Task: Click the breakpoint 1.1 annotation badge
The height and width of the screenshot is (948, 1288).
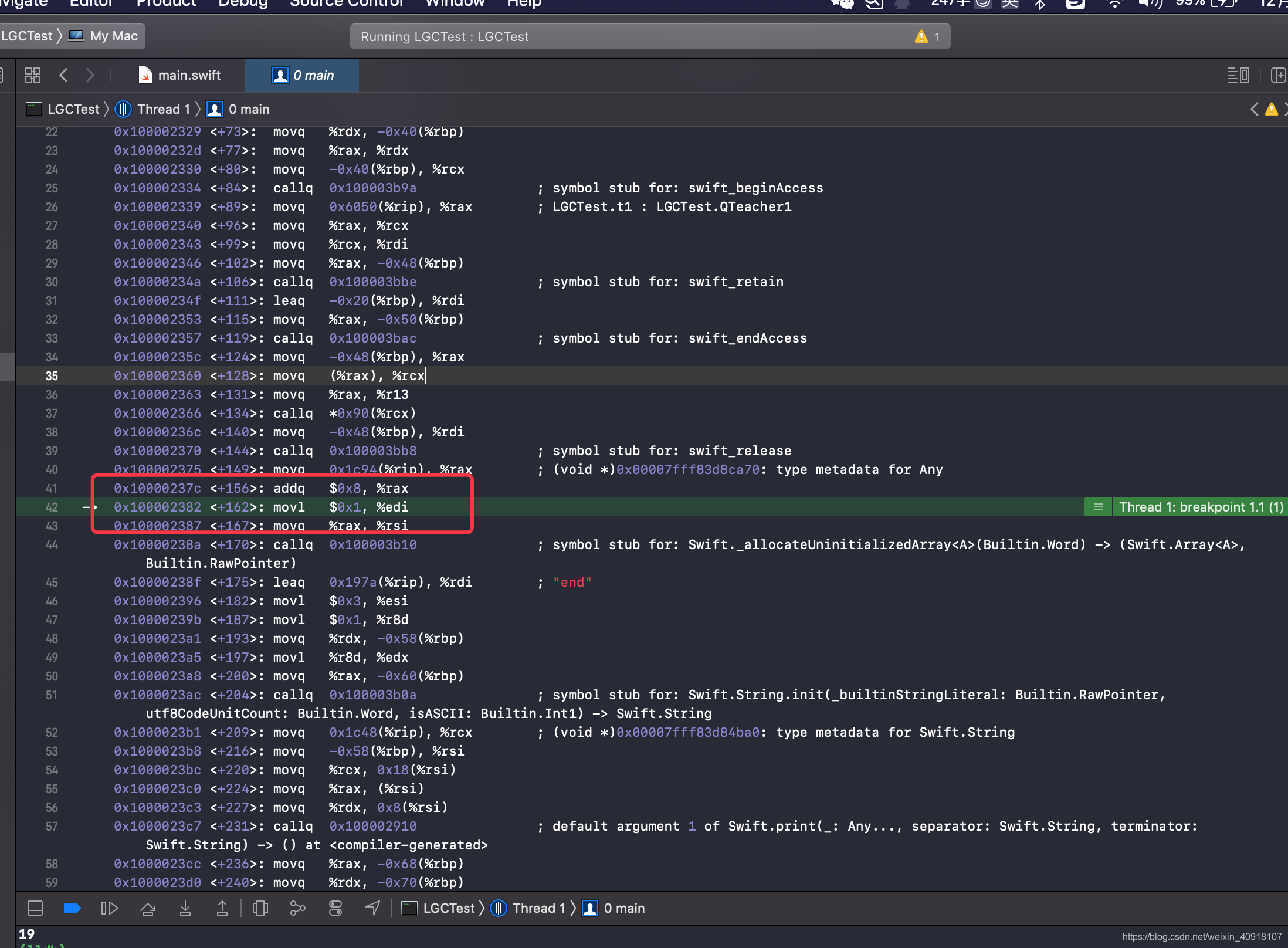Action: [x=1200, y=507]
